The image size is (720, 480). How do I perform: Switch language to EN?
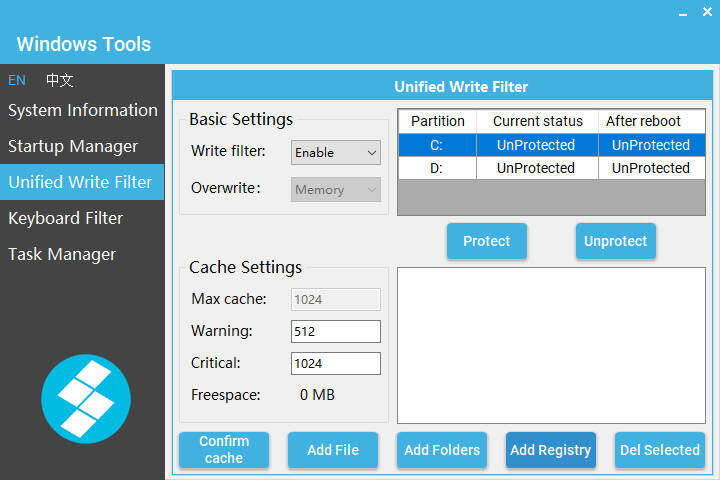tap(17, 80)
